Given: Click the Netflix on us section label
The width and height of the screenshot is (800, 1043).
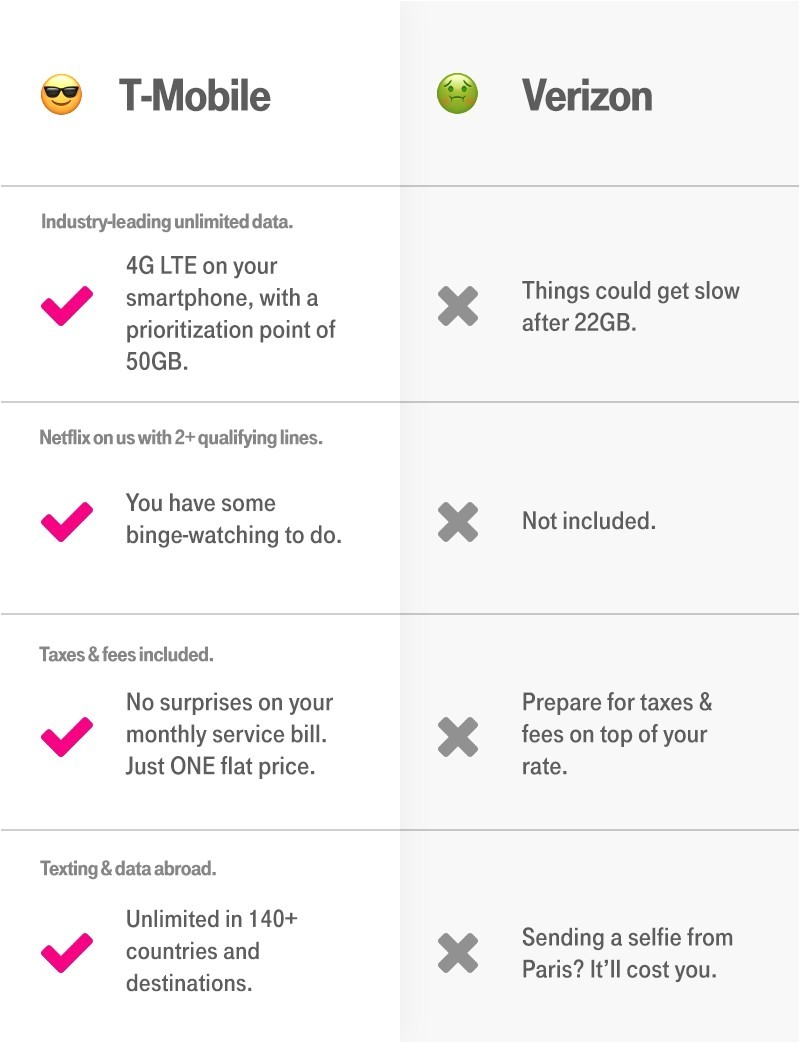Looking at the screenshot, I should 181,438.
